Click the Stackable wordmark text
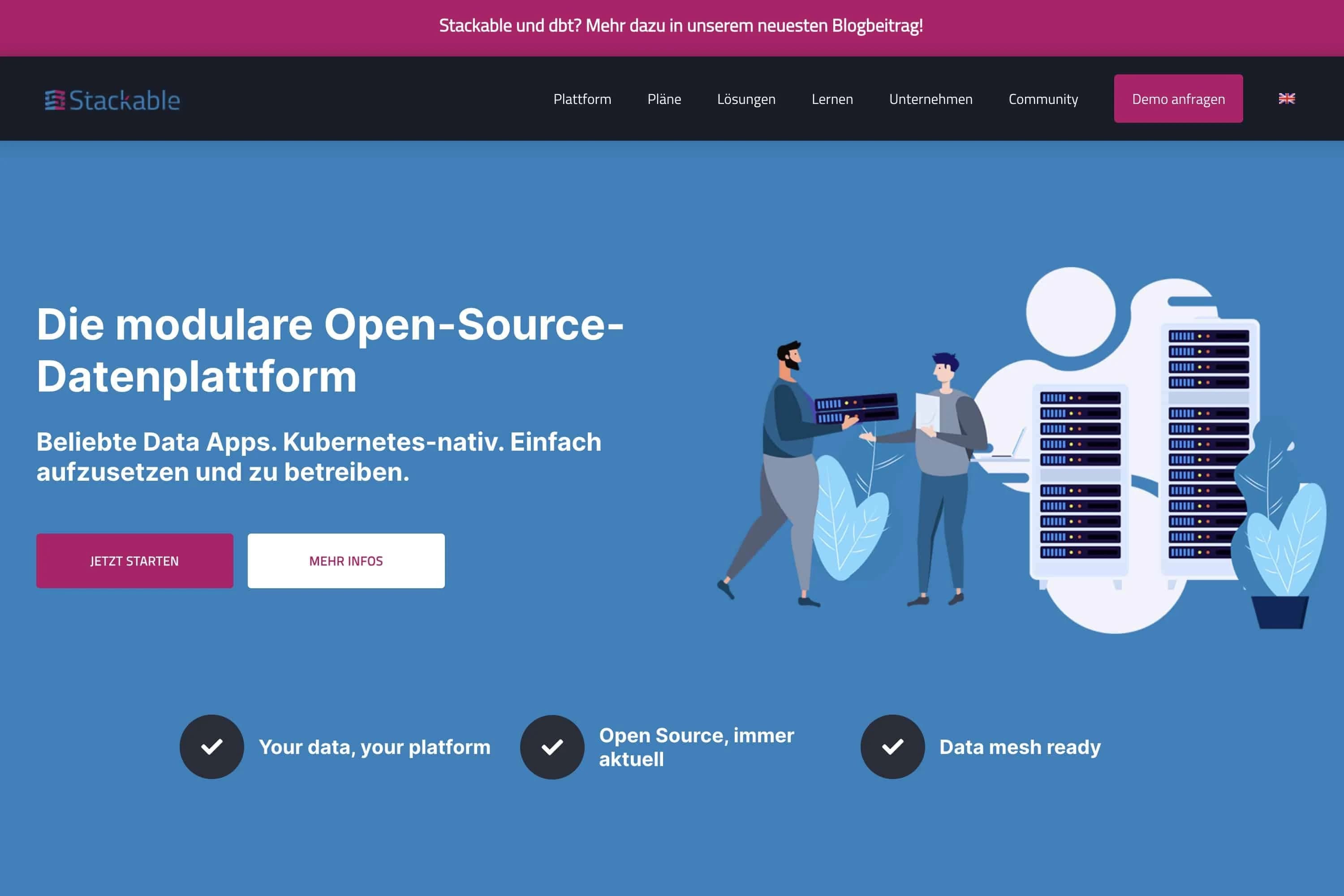This screenshot has height=896, width=1344. pos(125,100)
